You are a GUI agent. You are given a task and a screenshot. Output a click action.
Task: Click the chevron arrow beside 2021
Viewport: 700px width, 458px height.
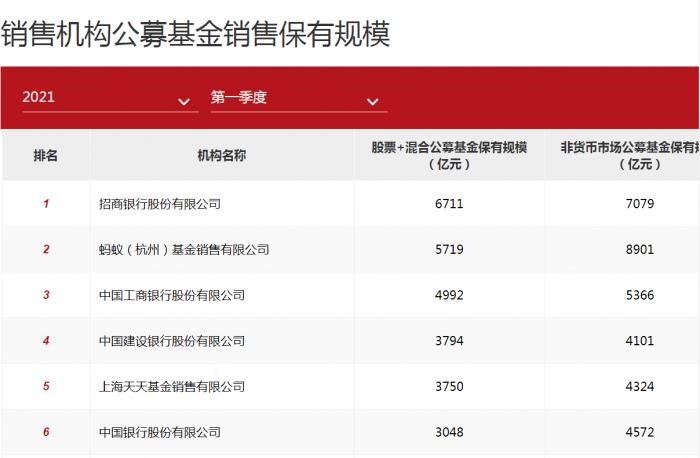[x=183, y=102]
